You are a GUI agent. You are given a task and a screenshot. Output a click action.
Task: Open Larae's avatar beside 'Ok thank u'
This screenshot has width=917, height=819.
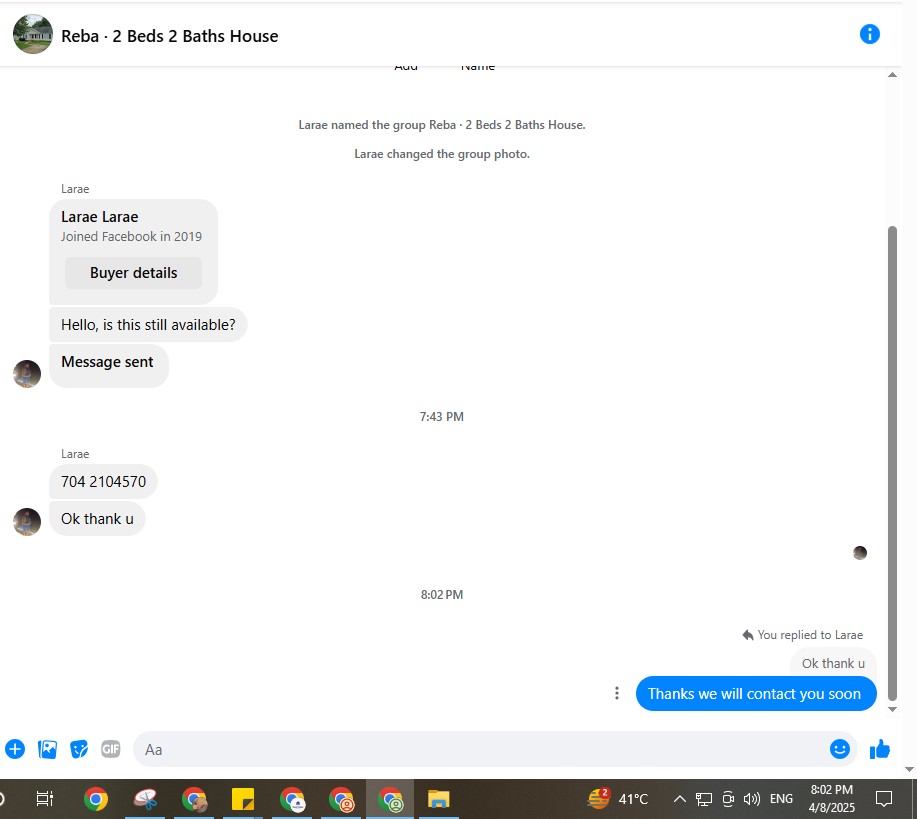[27, 522]
